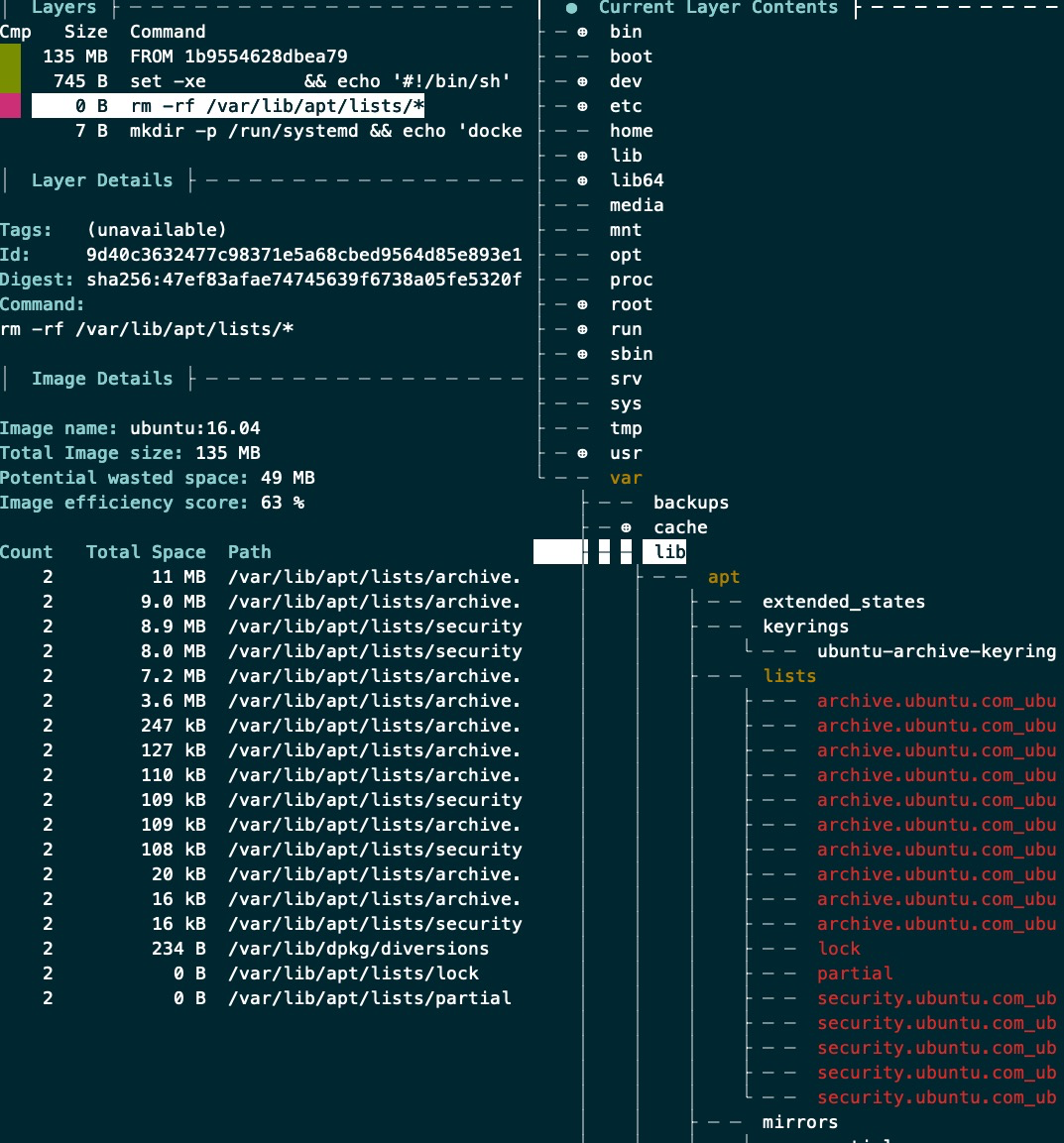
Task: Click the plus icon beside etc
Action: click(582, 106)
